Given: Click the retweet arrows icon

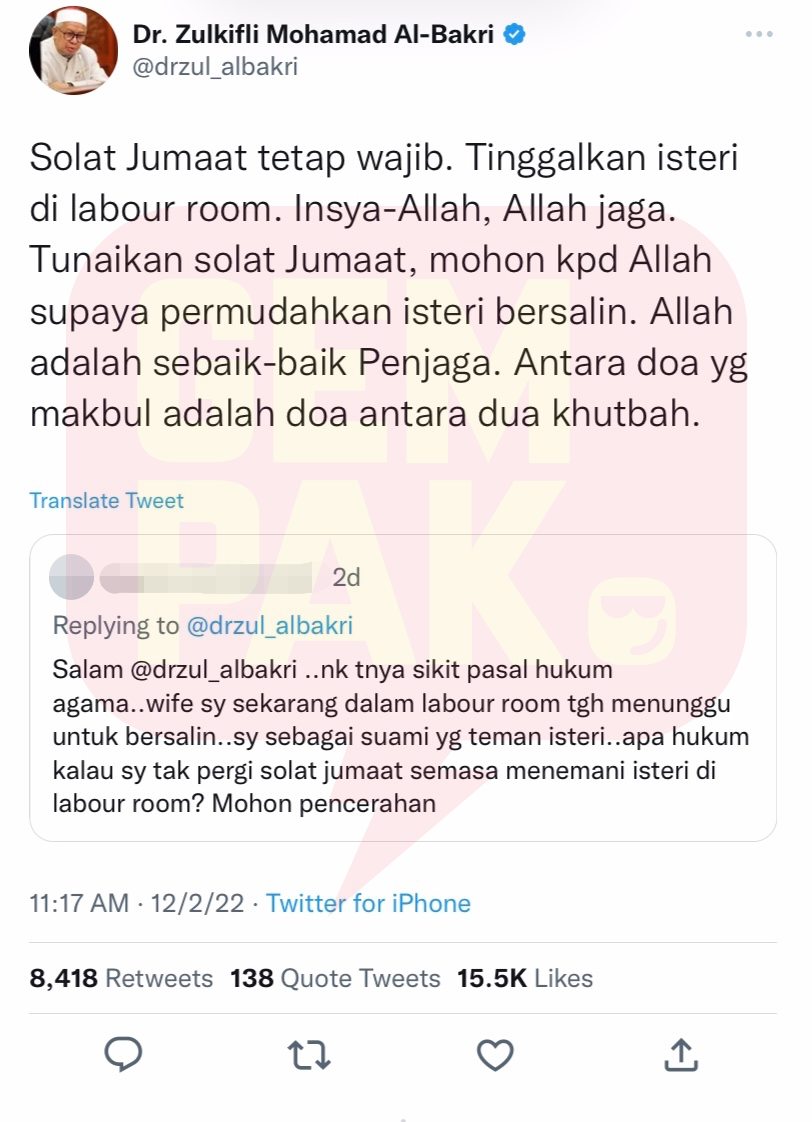Looking at the screenshot, I should (x=309, y=1055).
